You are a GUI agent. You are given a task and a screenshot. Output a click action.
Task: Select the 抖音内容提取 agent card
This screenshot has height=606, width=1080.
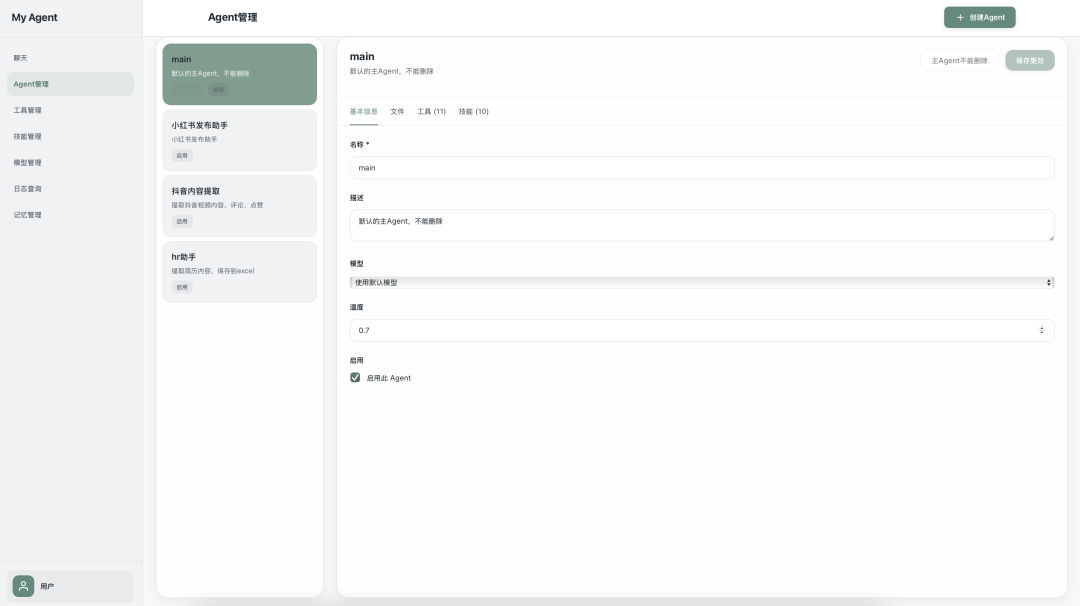(x=239, y=205)
